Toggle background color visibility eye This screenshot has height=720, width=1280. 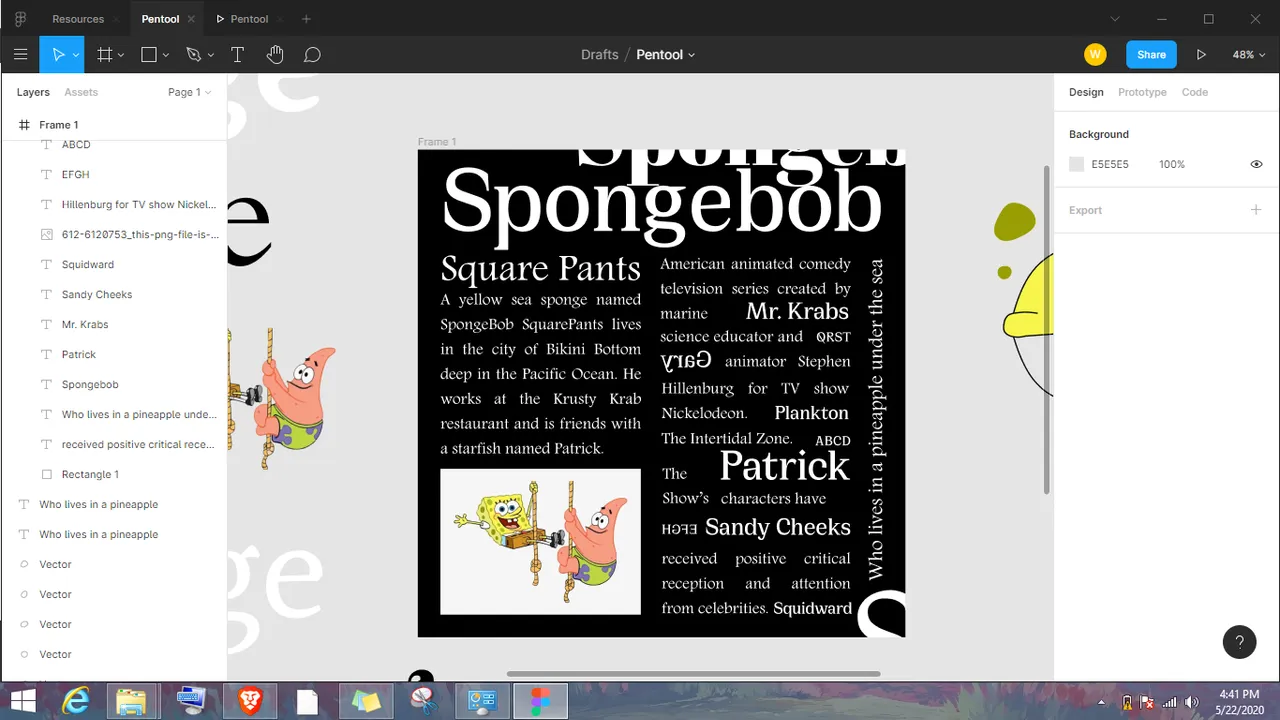(1256, 164)
